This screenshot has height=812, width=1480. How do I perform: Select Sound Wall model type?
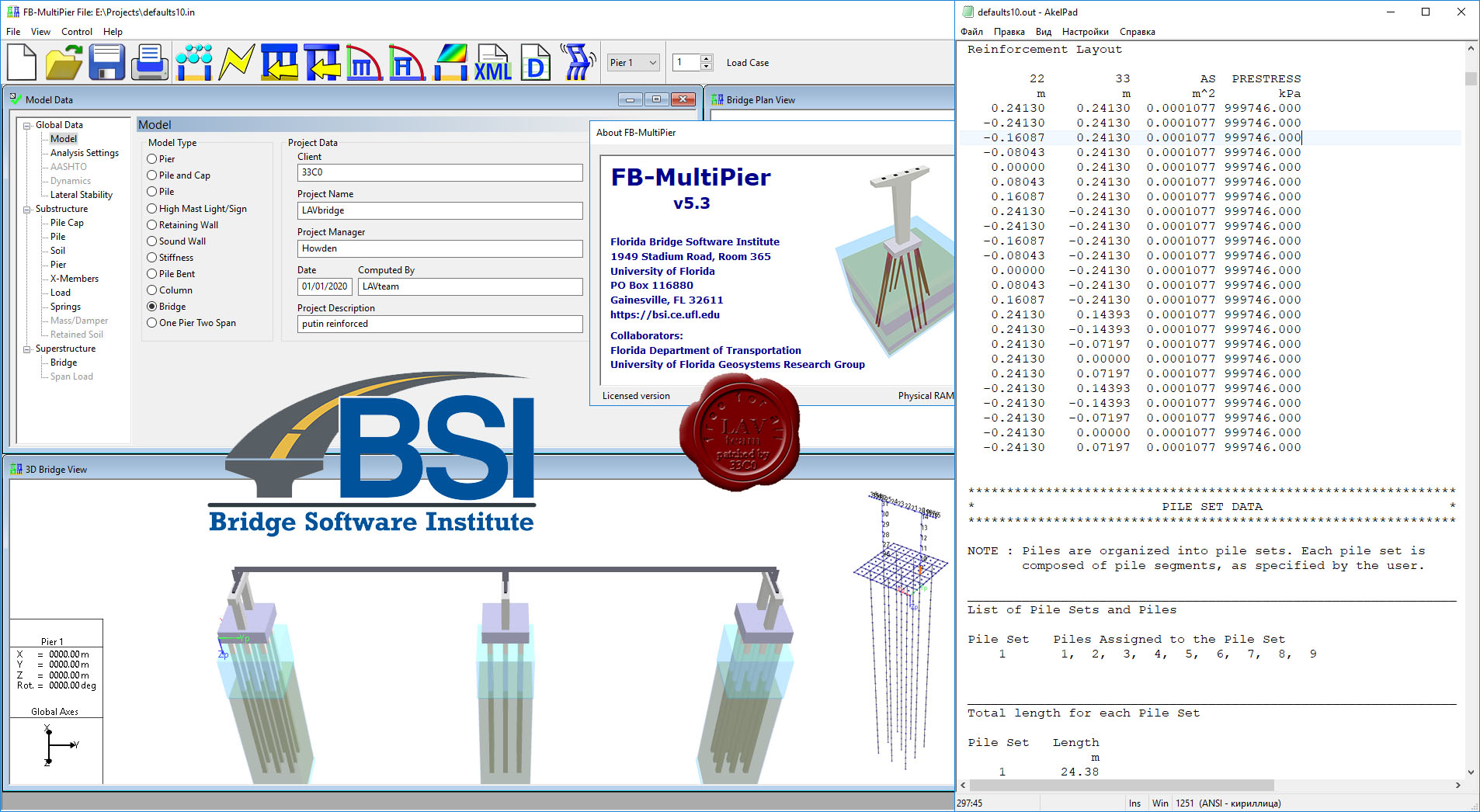(152, 241)
